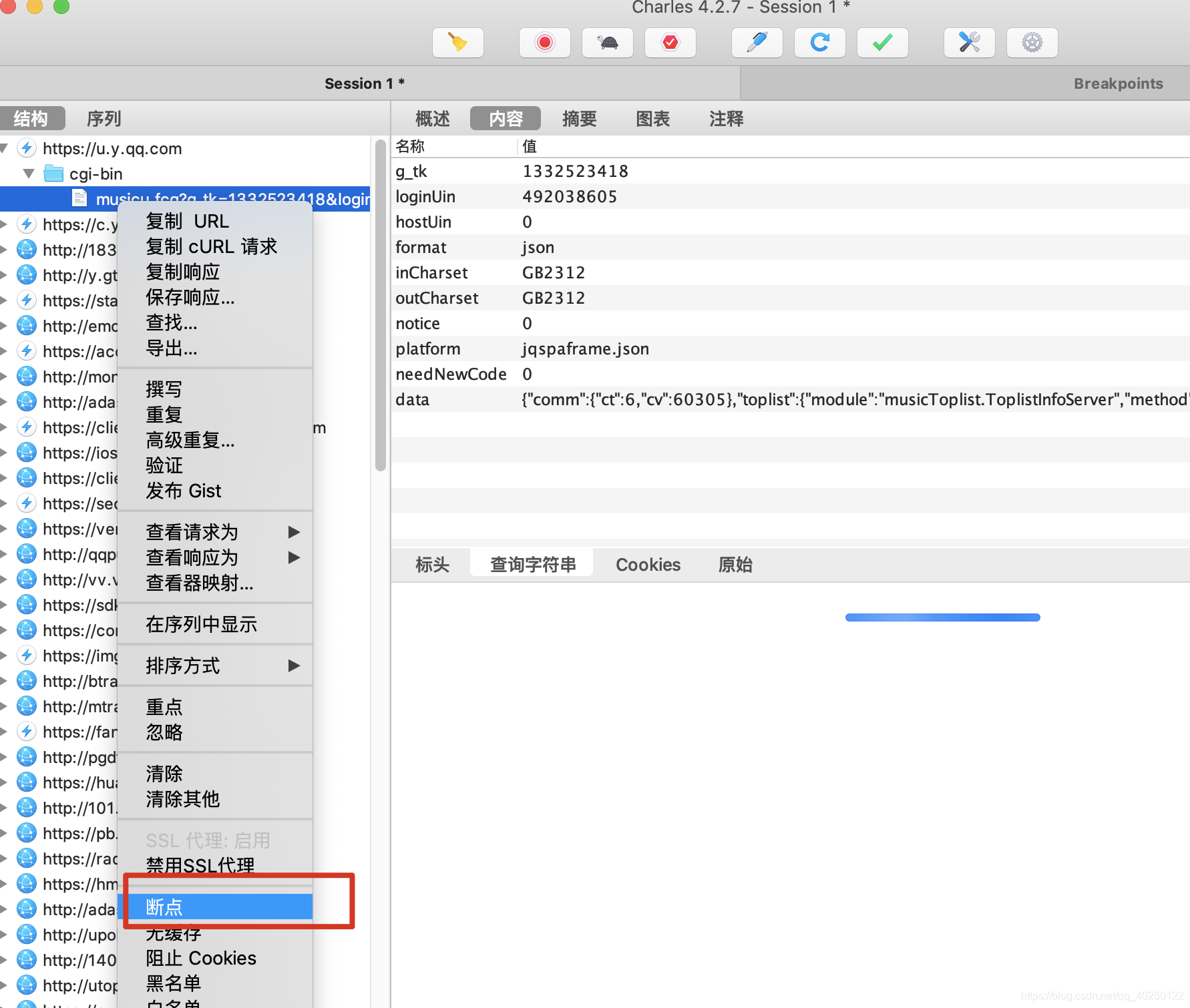Toggle the turtle throttling icon

(608, 43)
